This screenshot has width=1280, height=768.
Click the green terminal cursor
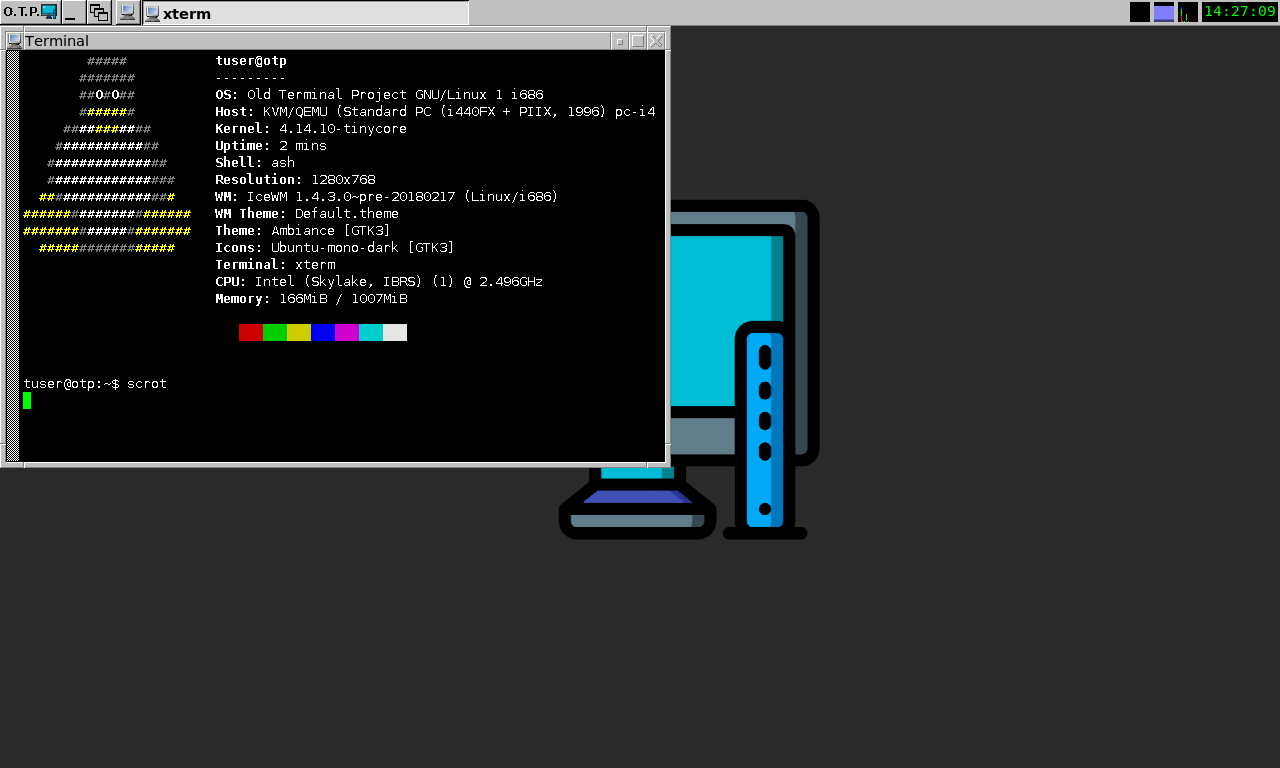pyautogui.click(x=27, y=400)
